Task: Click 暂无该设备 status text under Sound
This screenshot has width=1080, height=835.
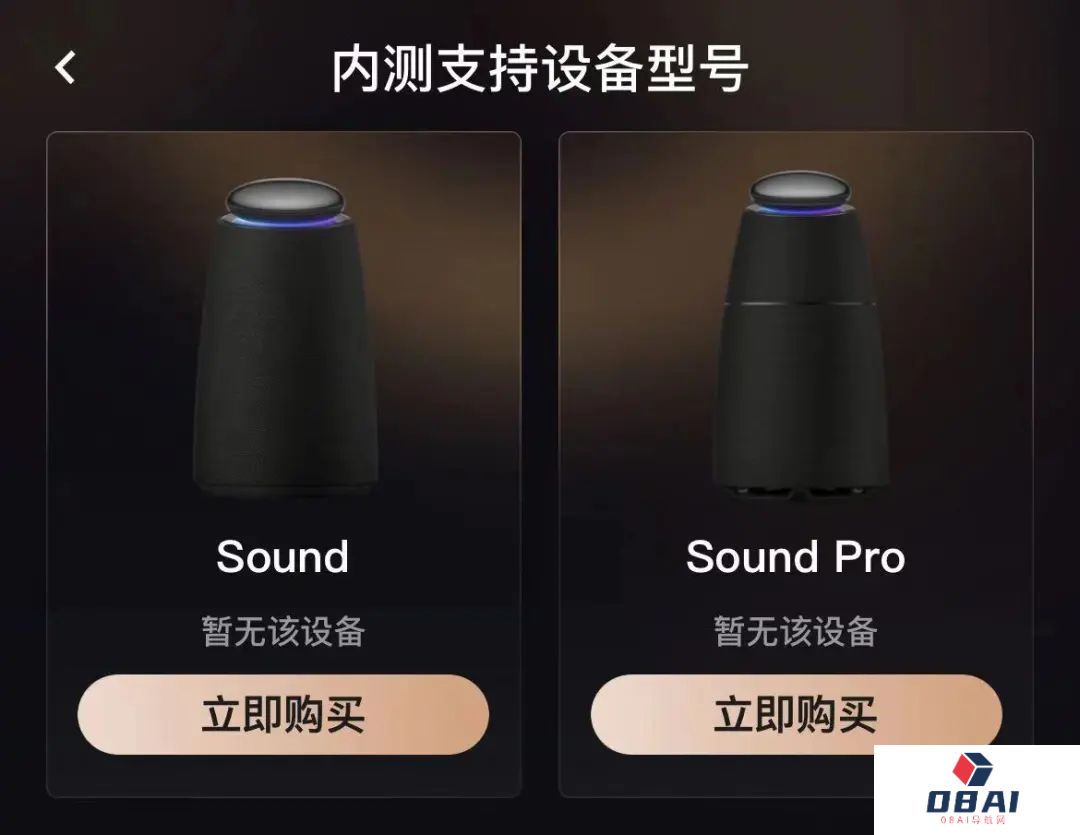Action: pos(283,631)
